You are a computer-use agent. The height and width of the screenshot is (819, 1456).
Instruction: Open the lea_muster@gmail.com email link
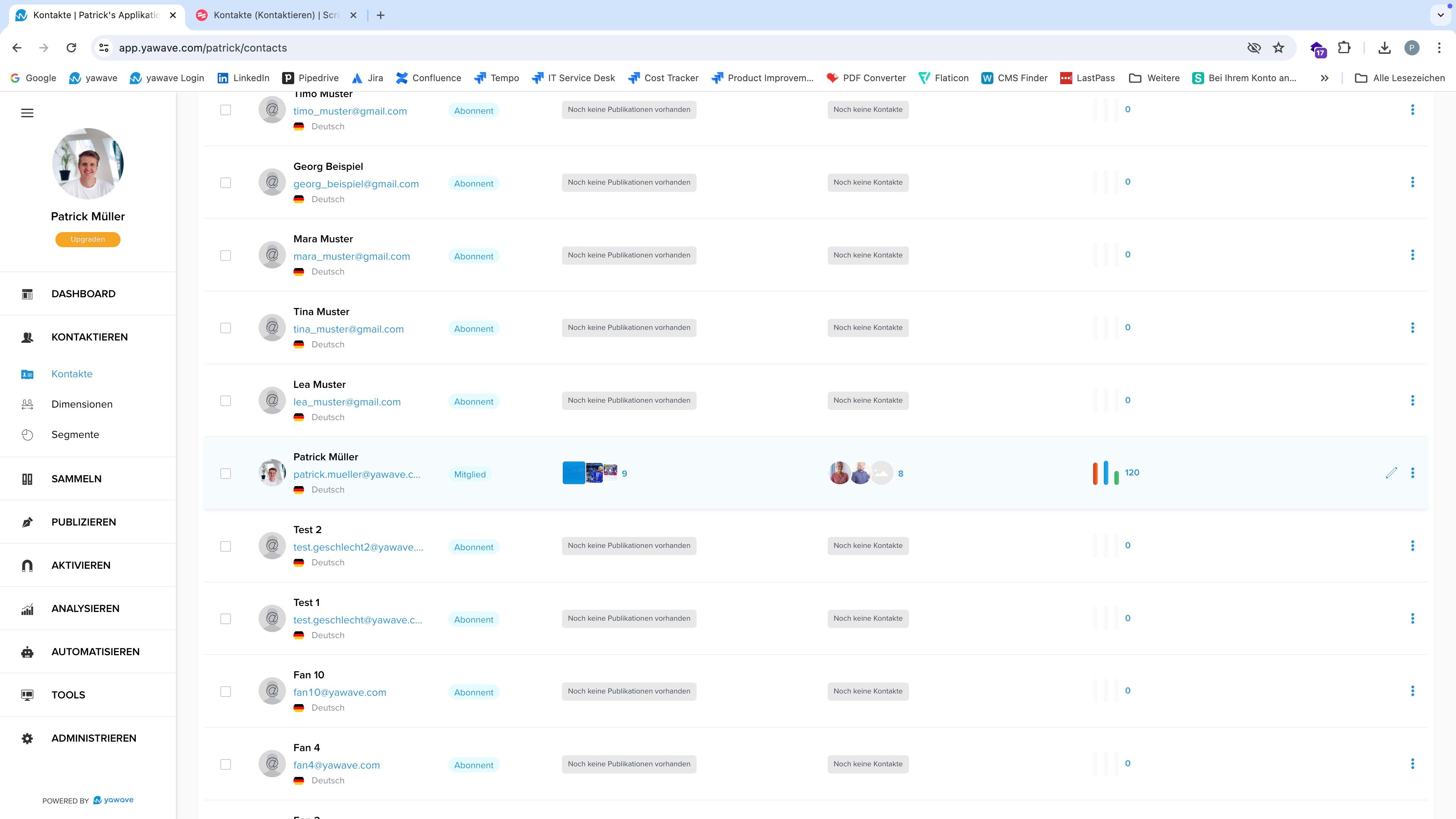coord(347,402)
